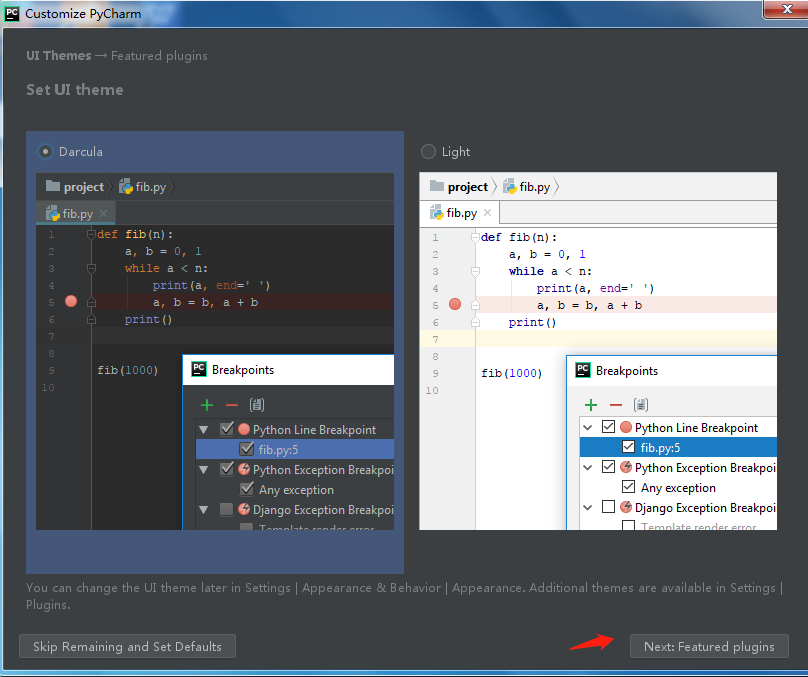Select fib.py tab in Light preview
The image size is (808, 677).
pyautogui.click(x=454, y=213)
